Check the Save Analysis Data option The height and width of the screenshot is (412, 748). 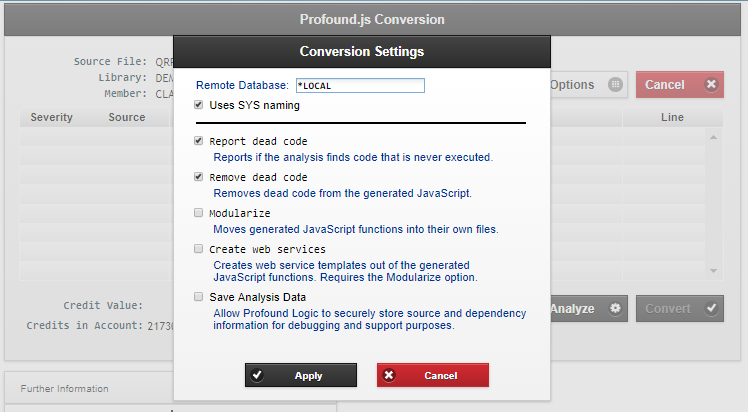pos(200,297)
